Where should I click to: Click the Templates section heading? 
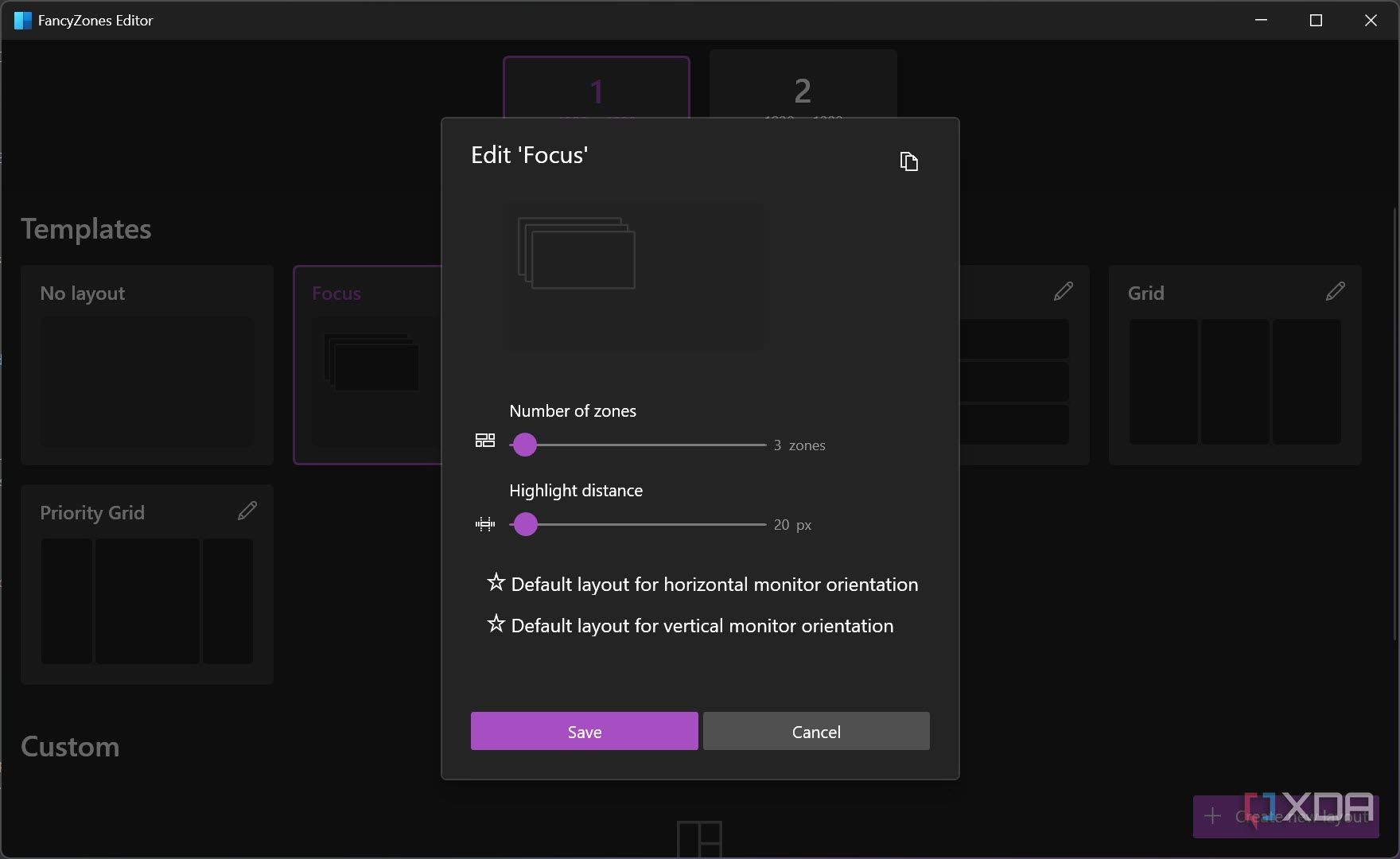tap(86, 229)
